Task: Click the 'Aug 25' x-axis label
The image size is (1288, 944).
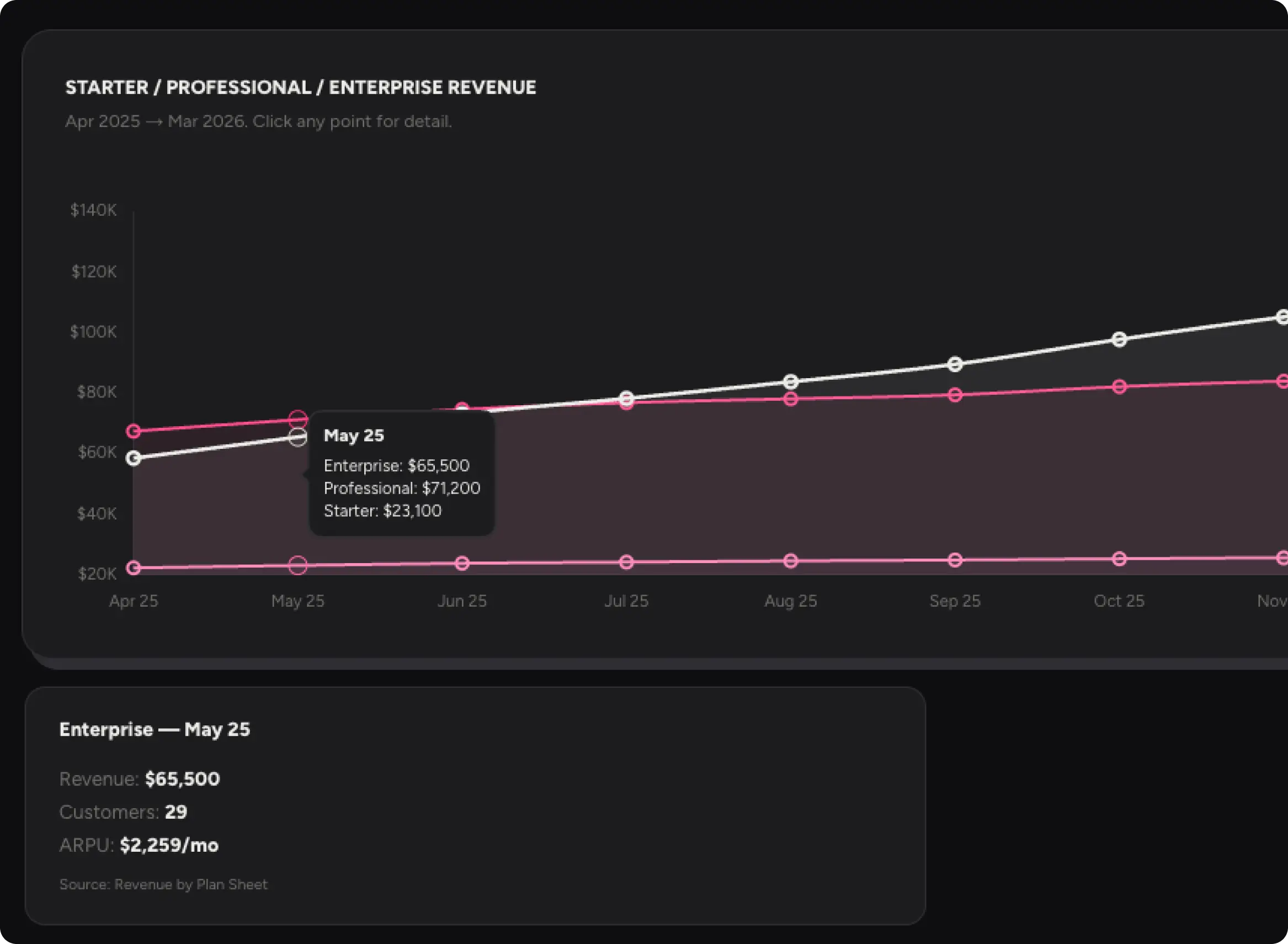Action: (x=790, y=601)
